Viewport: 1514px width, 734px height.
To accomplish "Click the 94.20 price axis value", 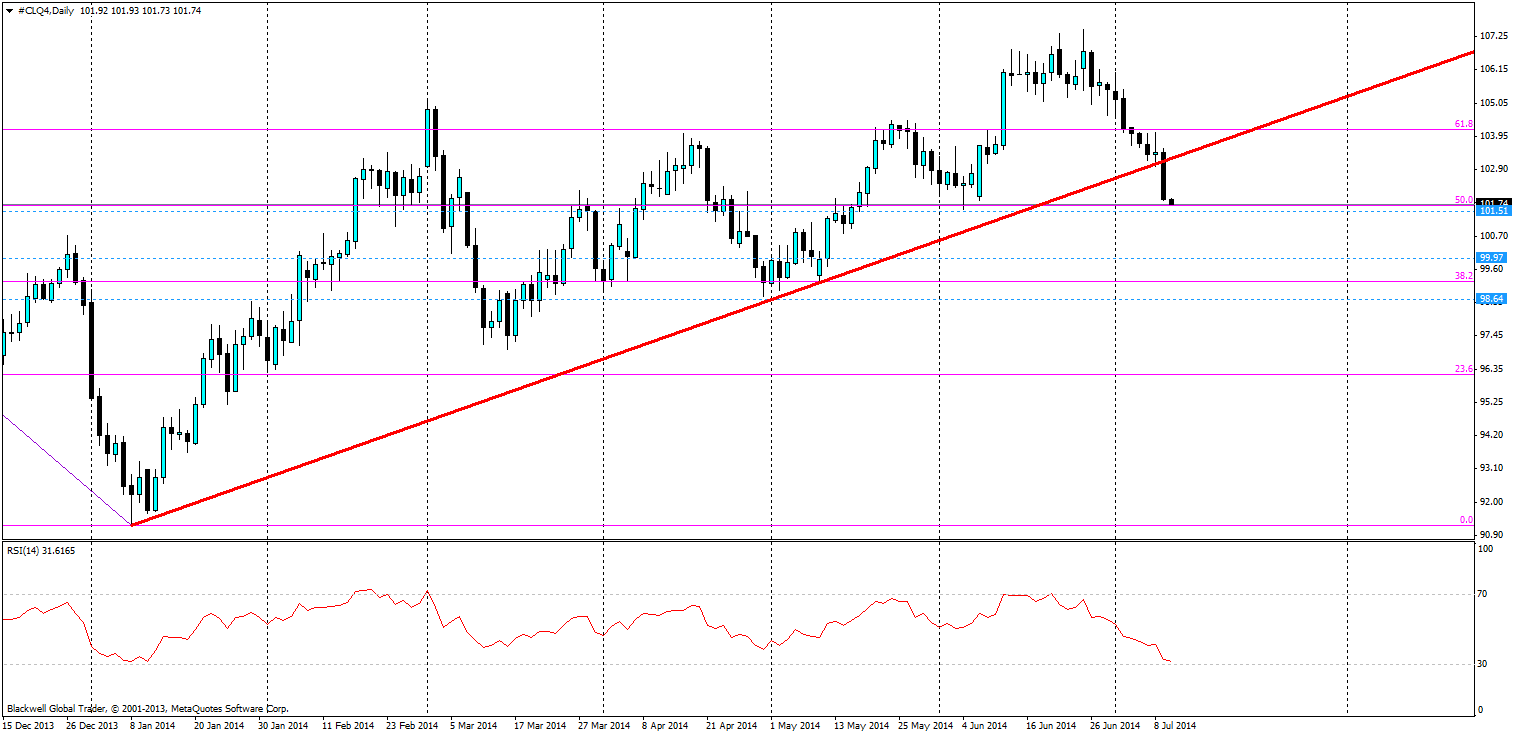I will point(1493,434).
